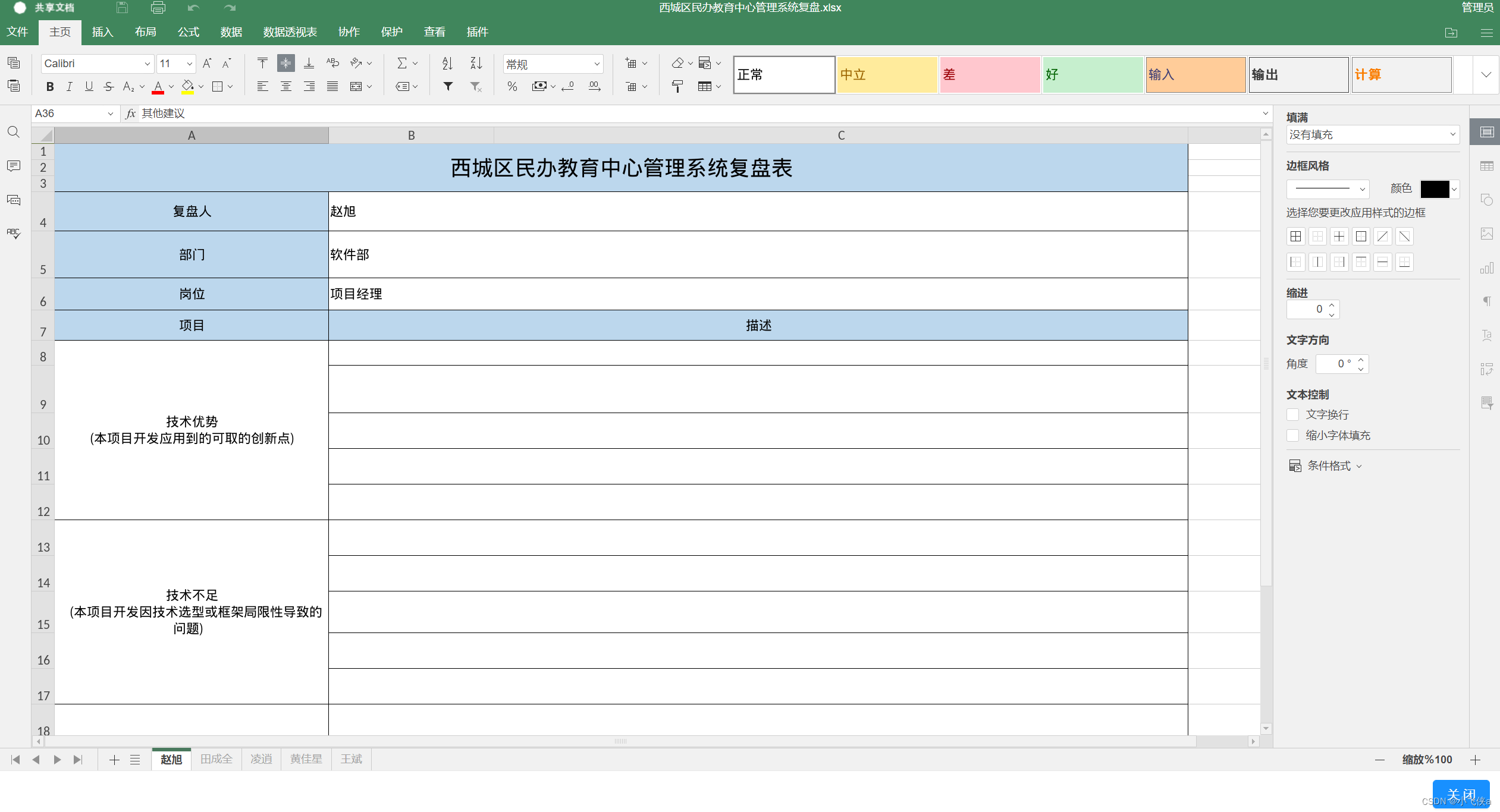Click the 关闭 button

coord(1461,794)
